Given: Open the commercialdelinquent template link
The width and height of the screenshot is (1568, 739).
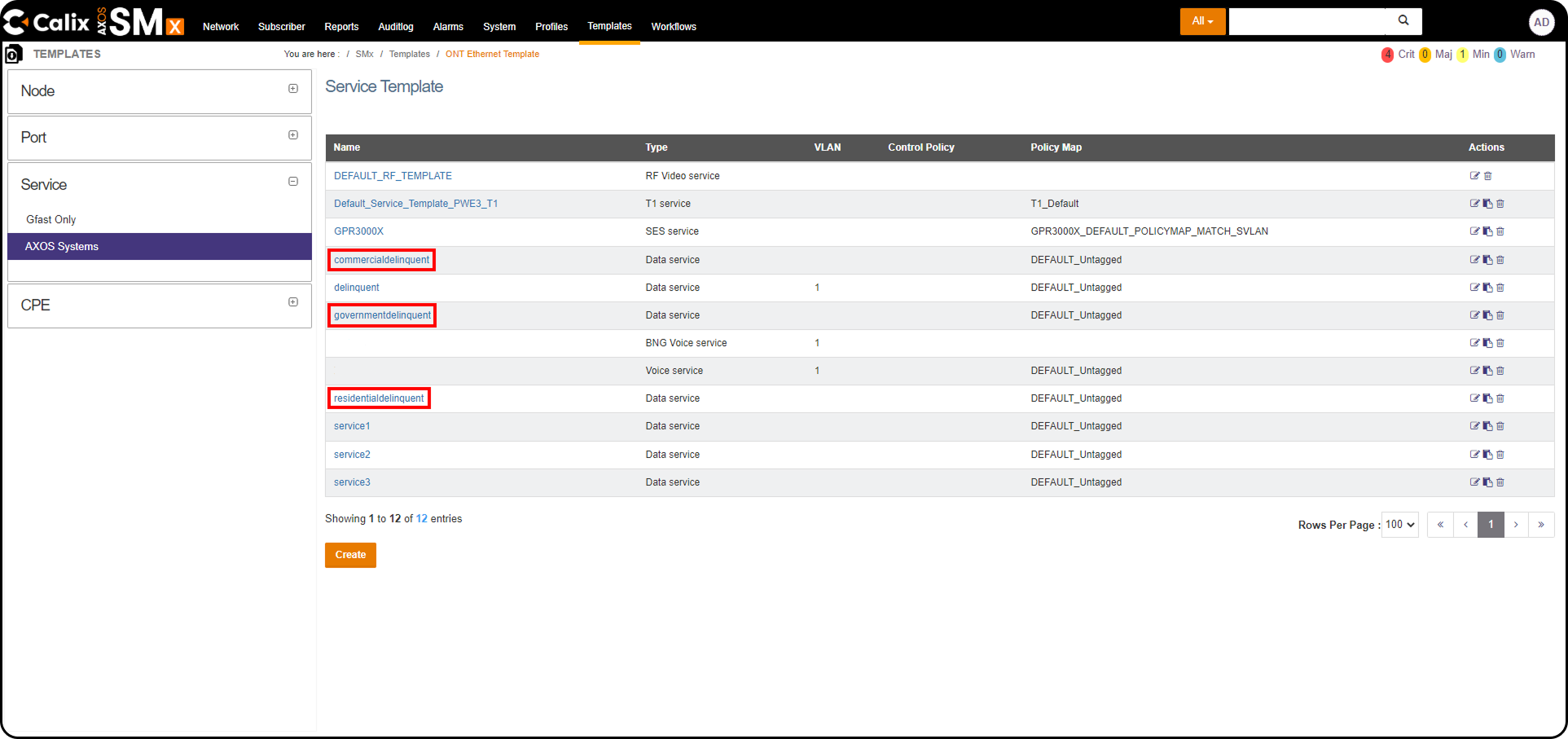Looking at the screenshot, I should click(381, 260).
